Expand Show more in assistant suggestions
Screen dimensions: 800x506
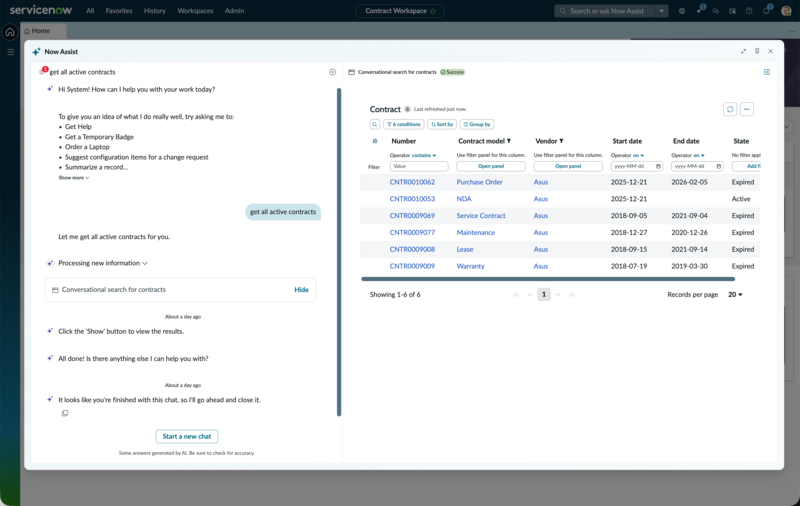73,178
